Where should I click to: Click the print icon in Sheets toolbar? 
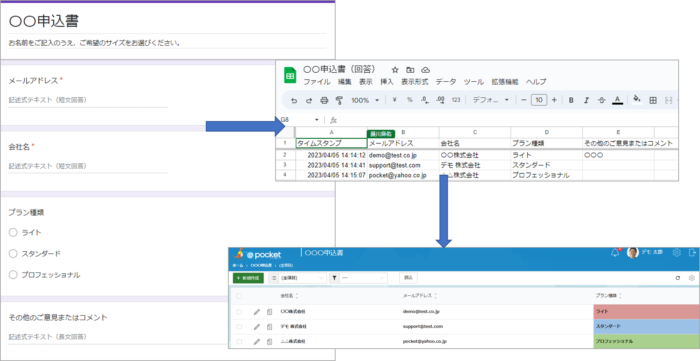click(324, 100)
